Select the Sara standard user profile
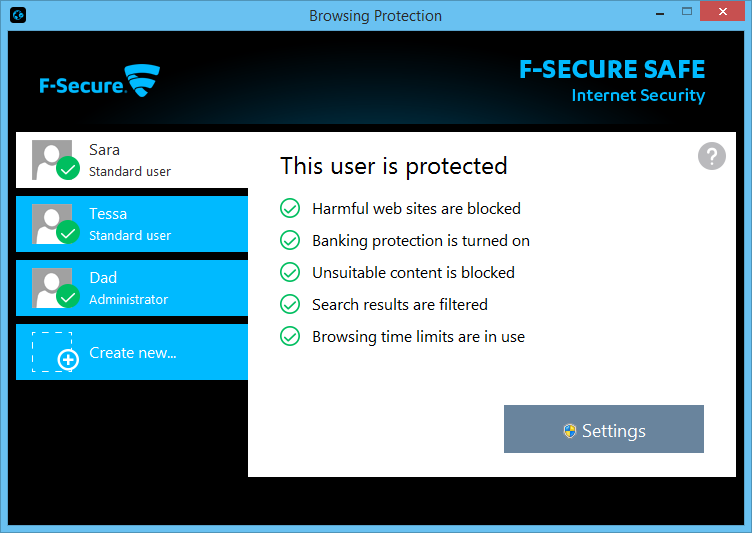Screen dimensions: 752x533 [x=130, y=160]
